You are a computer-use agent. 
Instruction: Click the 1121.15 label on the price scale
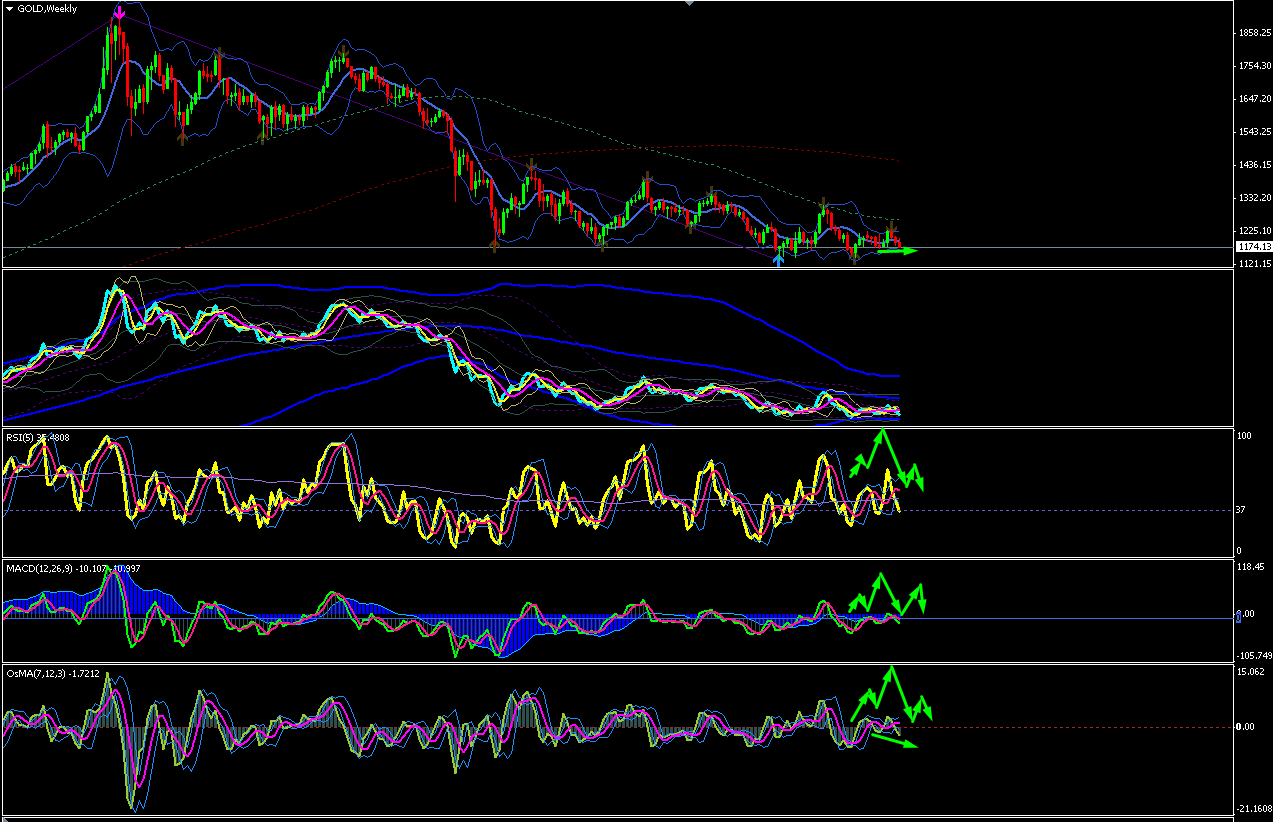tap(1254, 264)
